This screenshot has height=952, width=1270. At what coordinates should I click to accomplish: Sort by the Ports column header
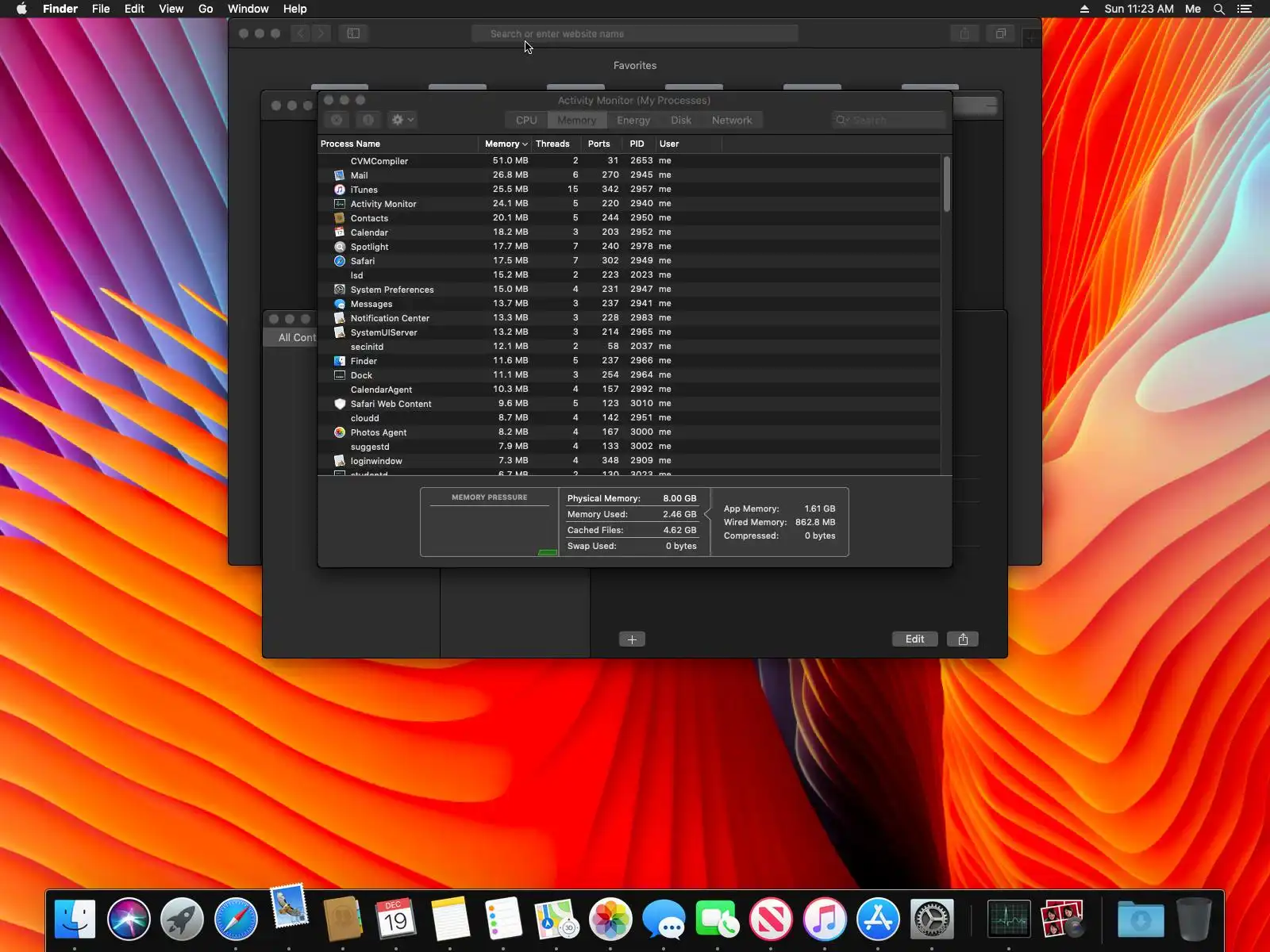point(599,144)
